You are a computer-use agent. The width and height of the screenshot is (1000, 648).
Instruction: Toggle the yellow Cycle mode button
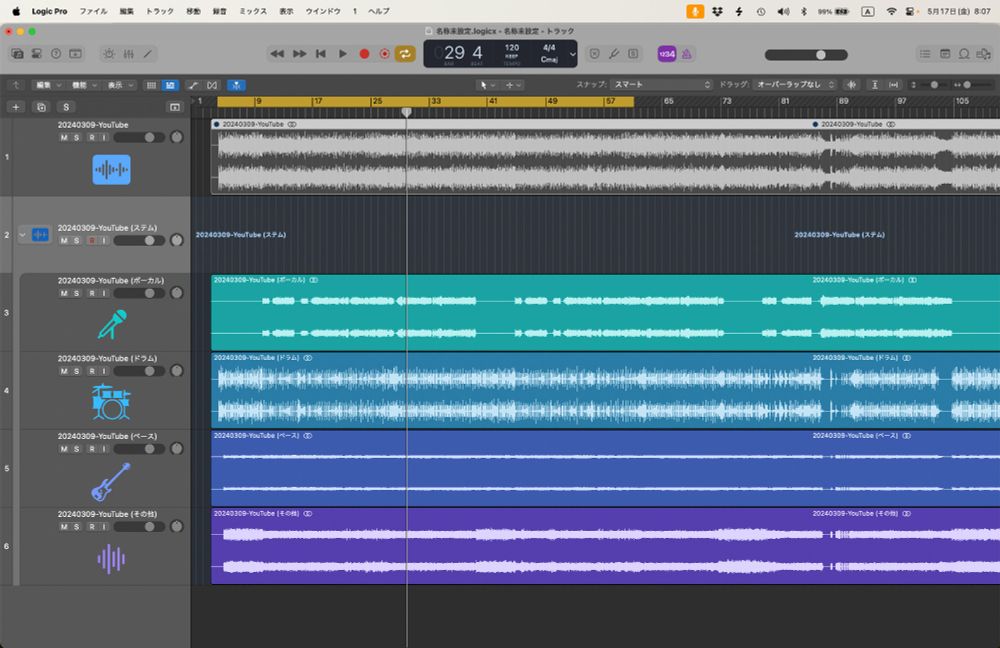tap(405, 54)
